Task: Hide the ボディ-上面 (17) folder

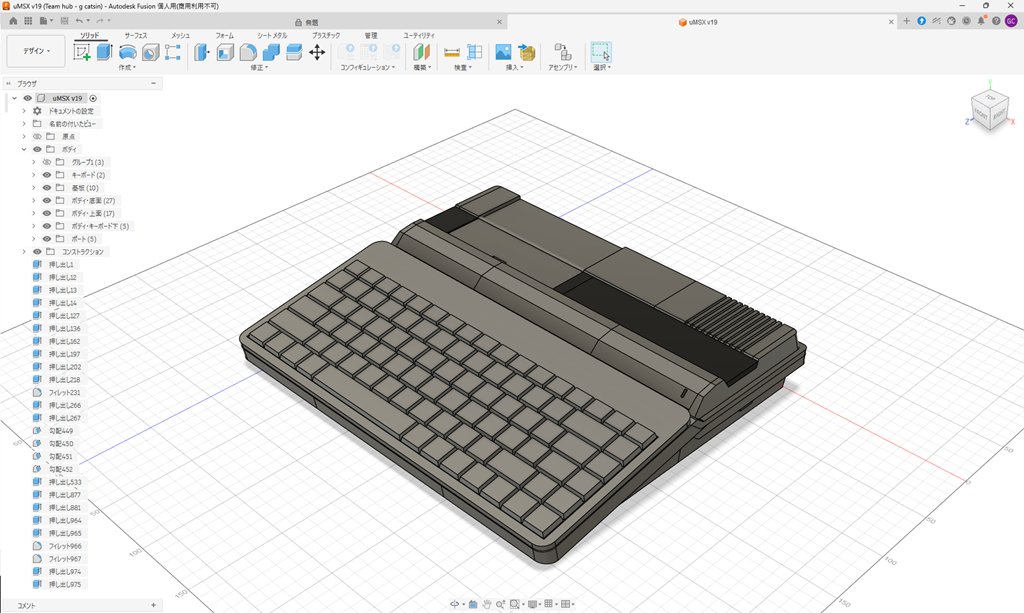Action: 47,213
